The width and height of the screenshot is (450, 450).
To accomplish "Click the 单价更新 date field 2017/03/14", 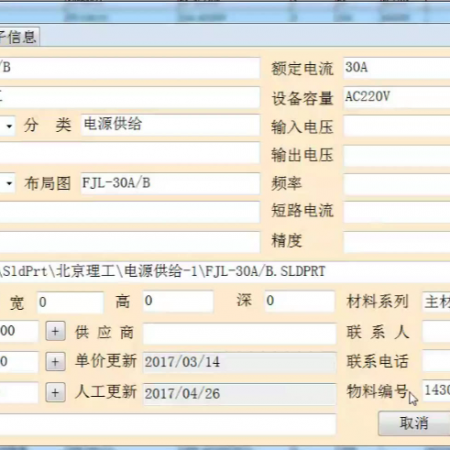I will tap(239, 363).
